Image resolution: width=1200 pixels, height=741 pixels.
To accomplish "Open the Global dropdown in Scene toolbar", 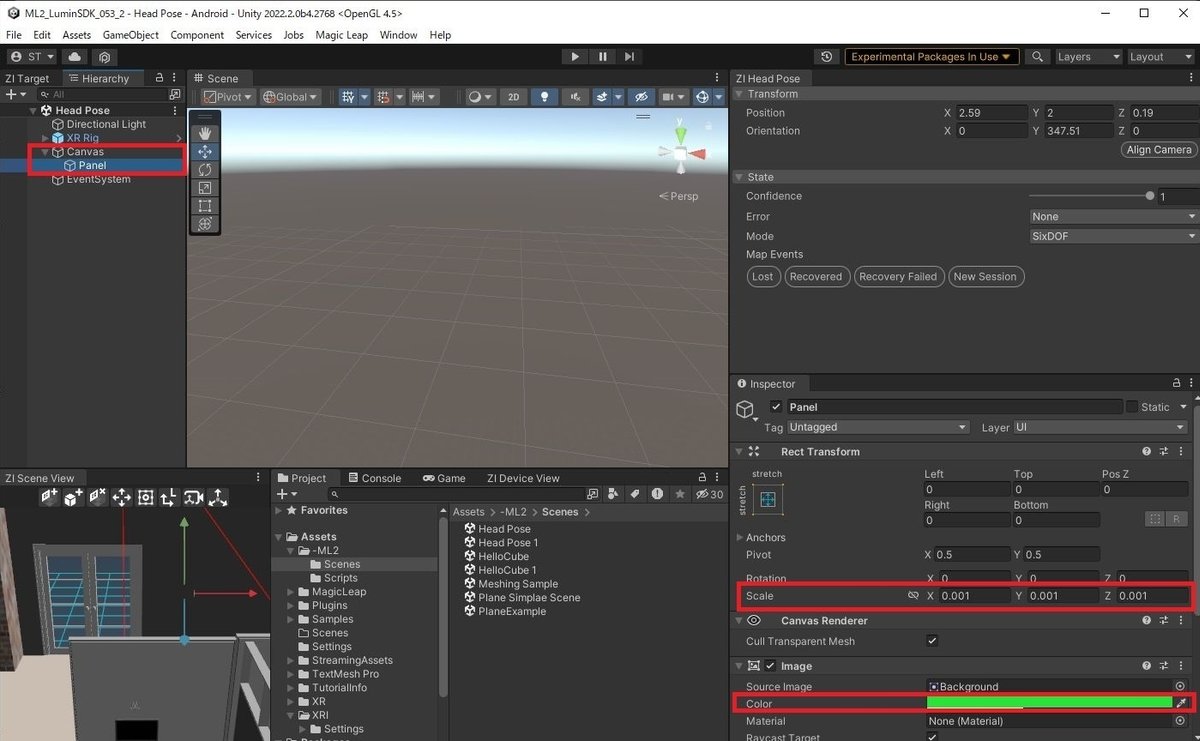I will pos(290,97).
